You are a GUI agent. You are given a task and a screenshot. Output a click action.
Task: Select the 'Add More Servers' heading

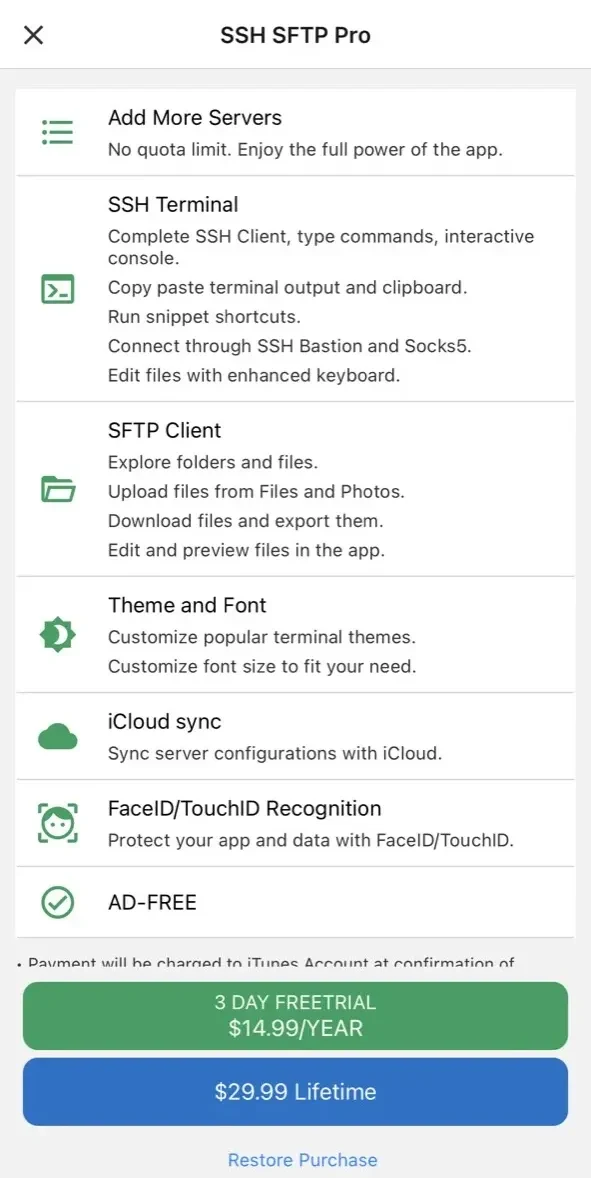coord(194,118)
